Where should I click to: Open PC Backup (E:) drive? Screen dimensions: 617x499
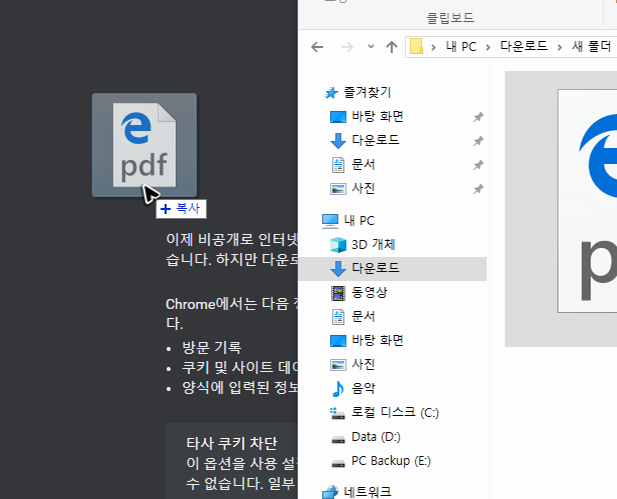click(391, 461)
